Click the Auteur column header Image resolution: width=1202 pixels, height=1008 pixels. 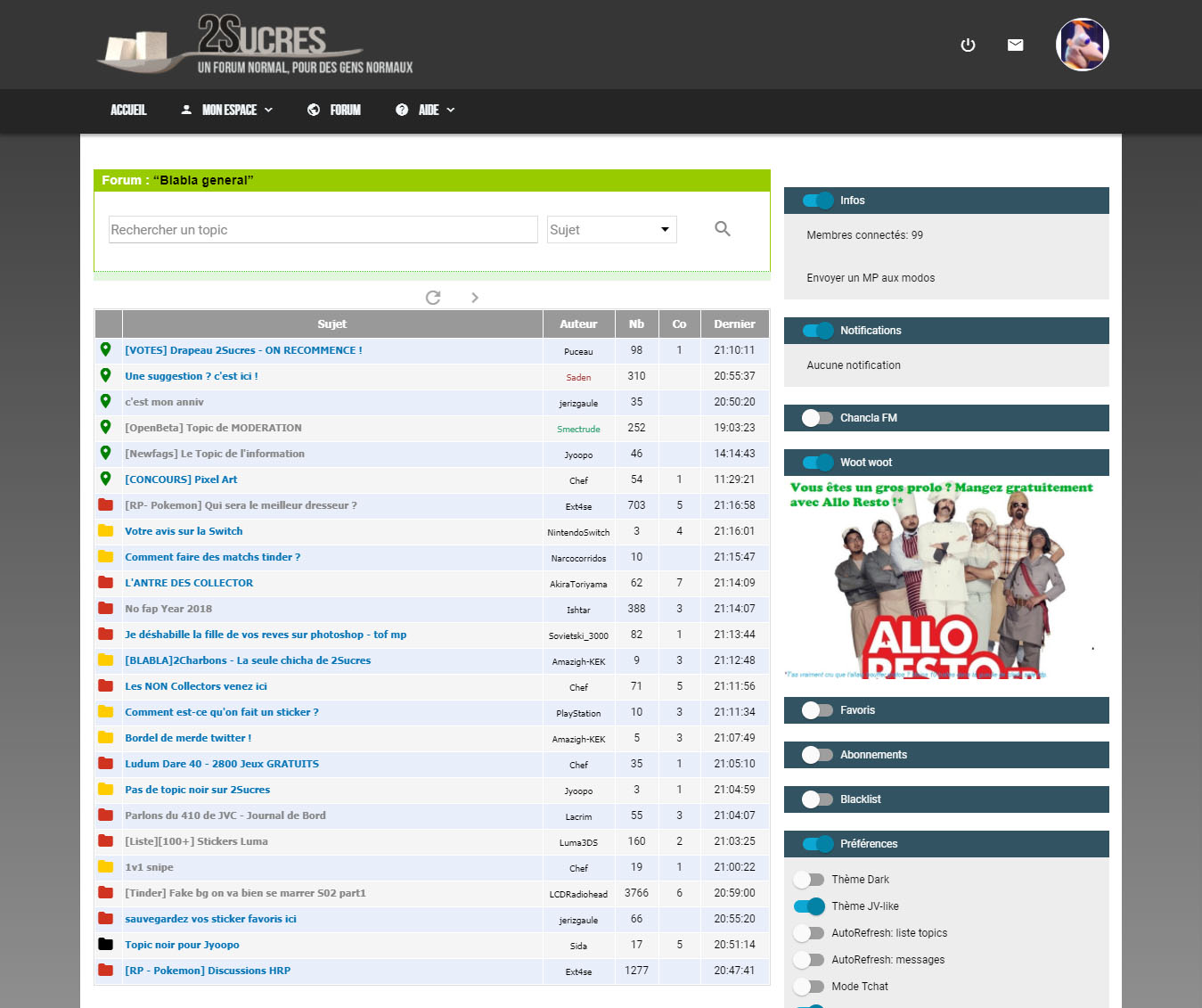(x=578, y=324)
